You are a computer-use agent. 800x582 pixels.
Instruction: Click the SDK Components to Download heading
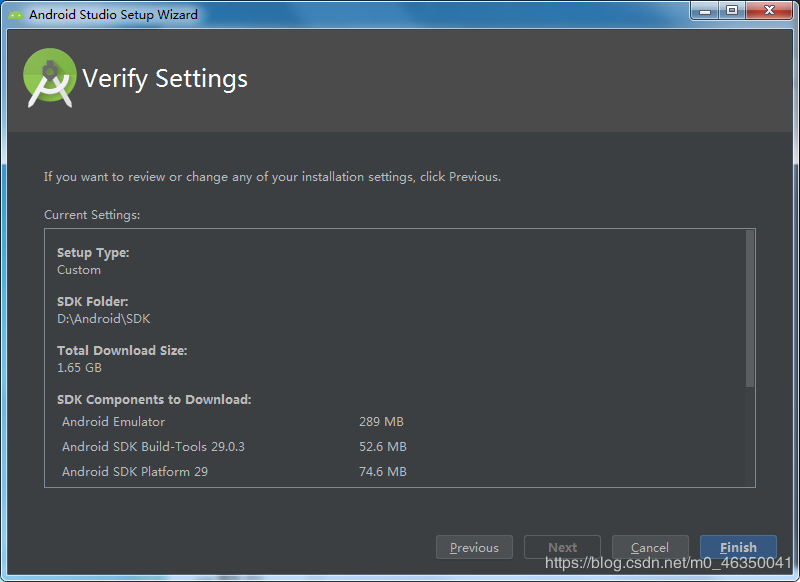coord(154,399)
